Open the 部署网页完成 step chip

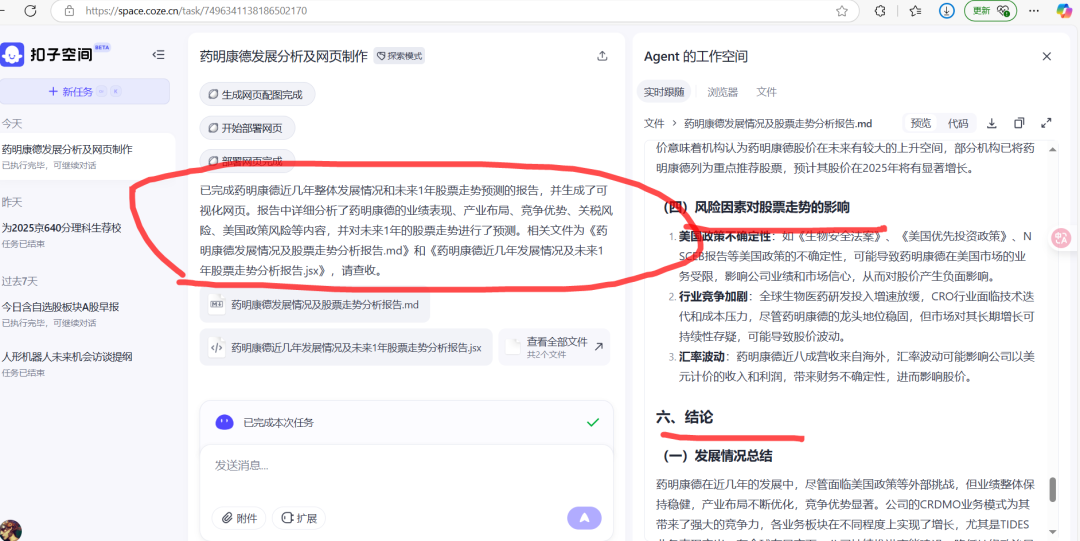(x=247, y=161)
